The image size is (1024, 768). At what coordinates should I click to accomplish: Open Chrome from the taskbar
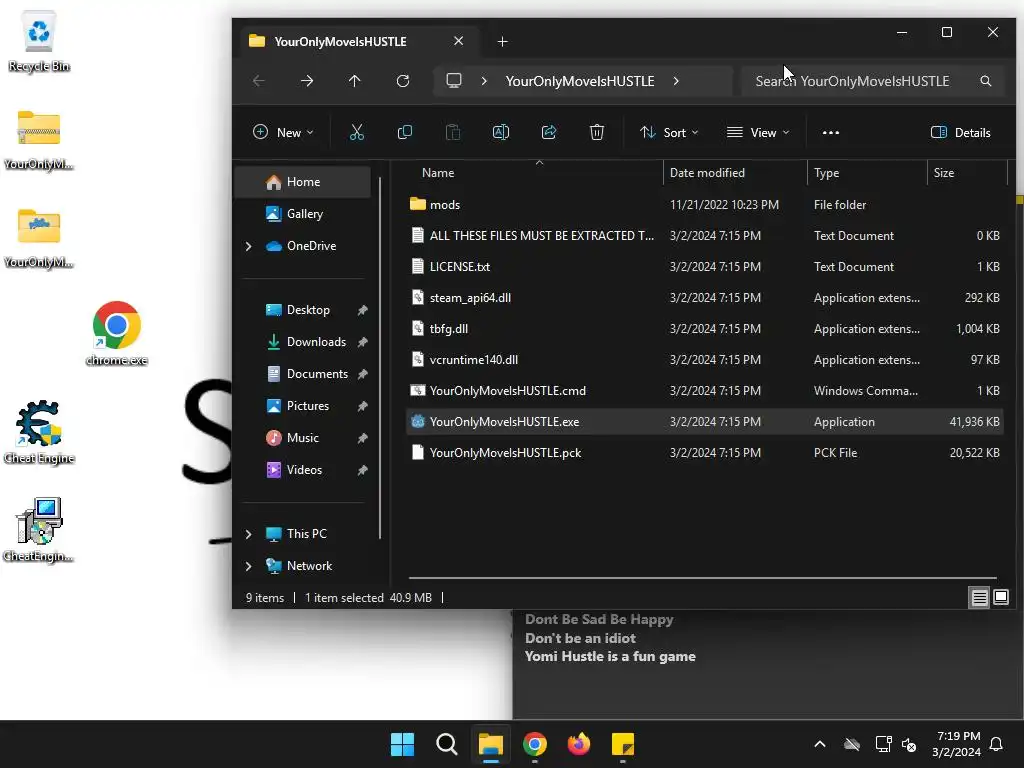pyautogui.click(x=535, y=744)
